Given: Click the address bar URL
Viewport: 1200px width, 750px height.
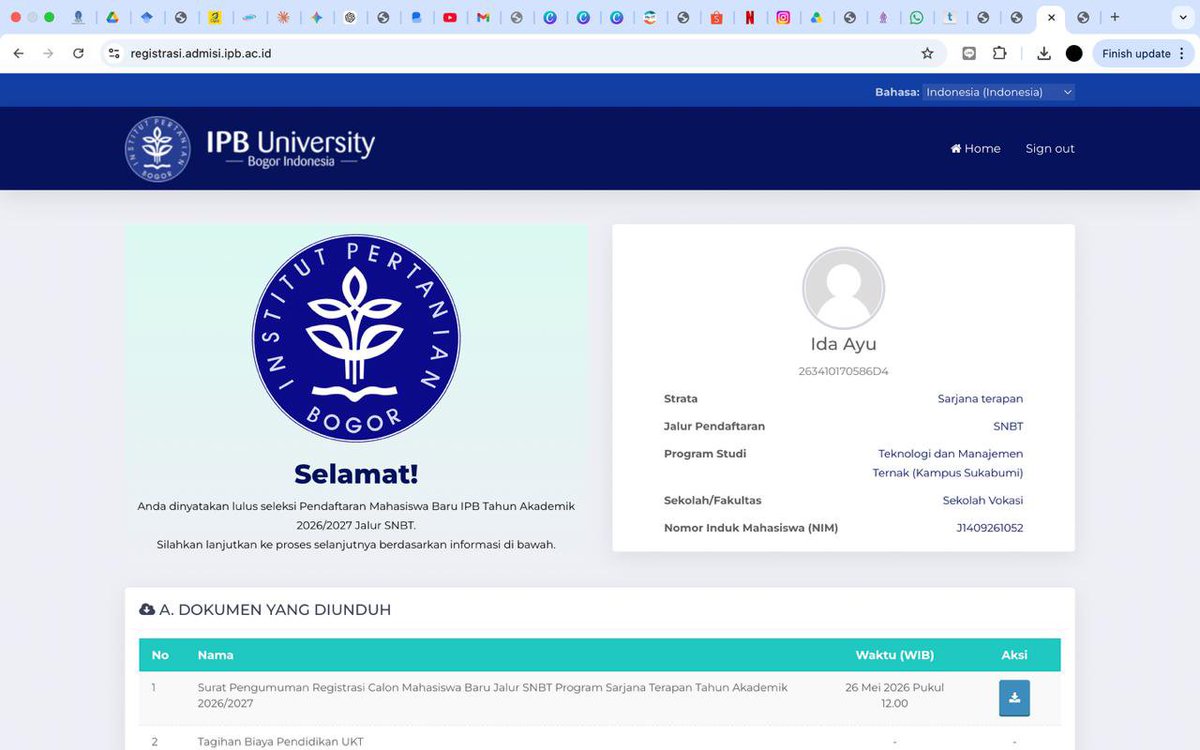Looking at the screenshot, I should (201, 53).
